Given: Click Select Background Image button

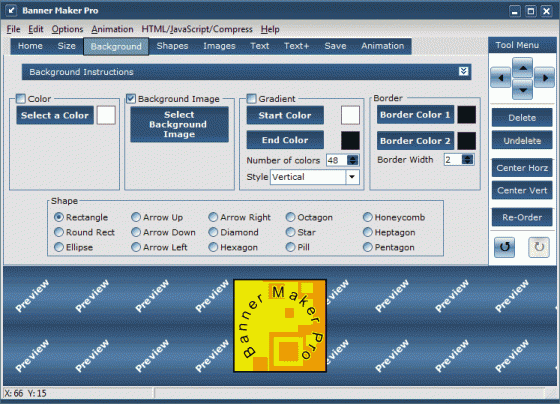Looking at the screenshot, I should coord(179,124).
